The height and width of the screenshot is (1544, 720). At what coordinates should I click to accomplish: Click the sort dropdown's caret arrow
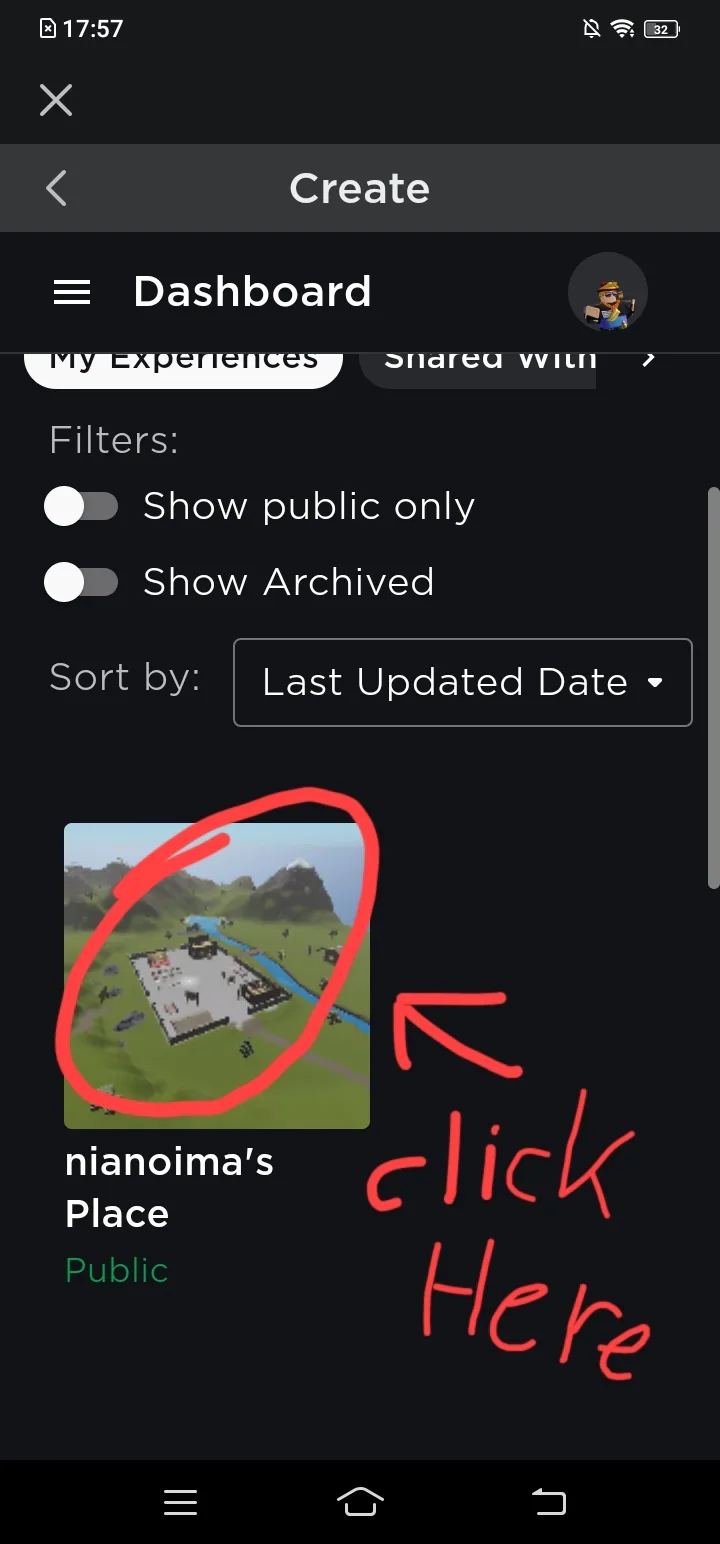[655, 683]
